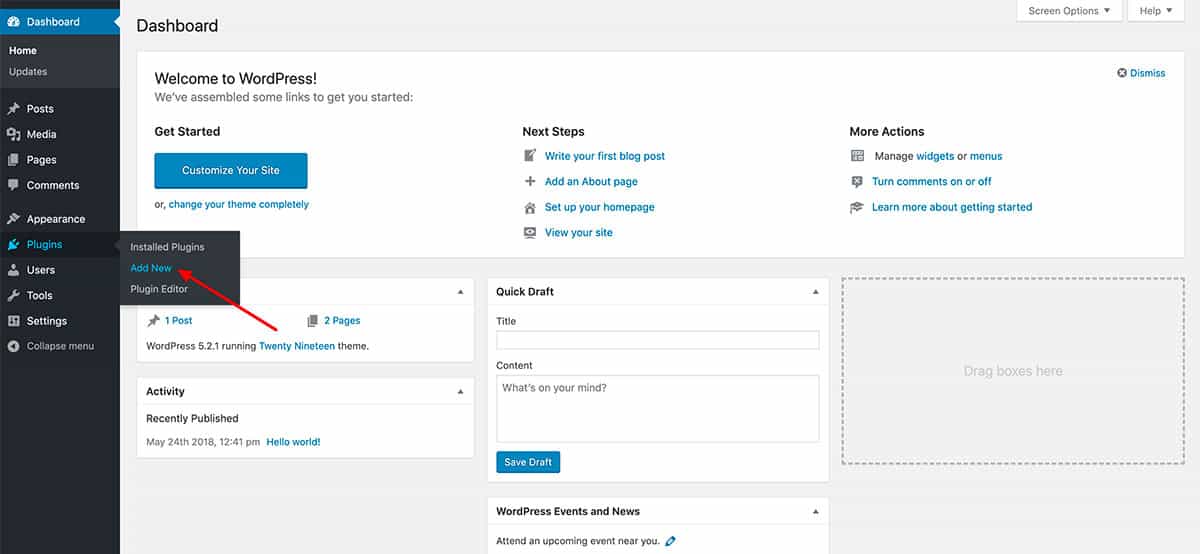Click the Collapse menu label
This screenshot has height=554, width=1200.
60,346
